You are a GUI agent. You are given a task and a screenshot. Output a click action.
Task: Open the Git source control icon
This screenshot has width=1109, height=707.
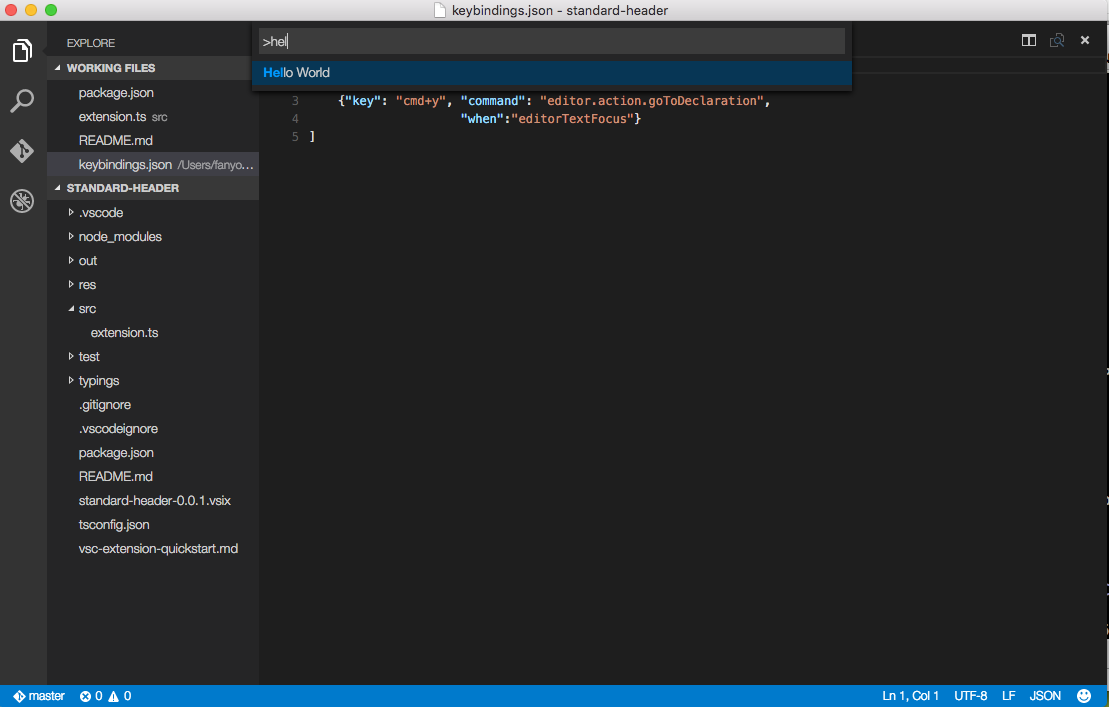click(x=22, y=151)
